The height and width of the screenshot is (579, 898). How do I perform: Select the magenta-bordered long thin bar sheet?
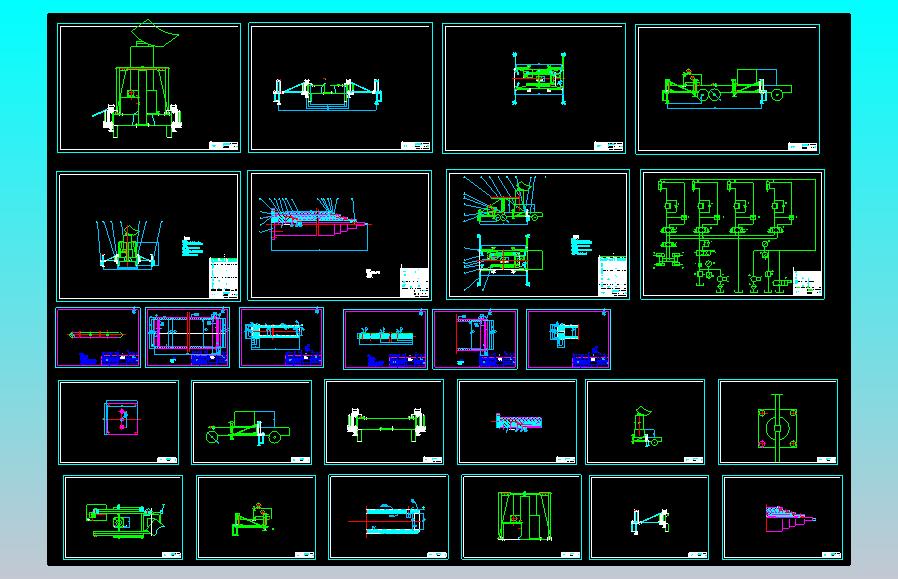98,337
